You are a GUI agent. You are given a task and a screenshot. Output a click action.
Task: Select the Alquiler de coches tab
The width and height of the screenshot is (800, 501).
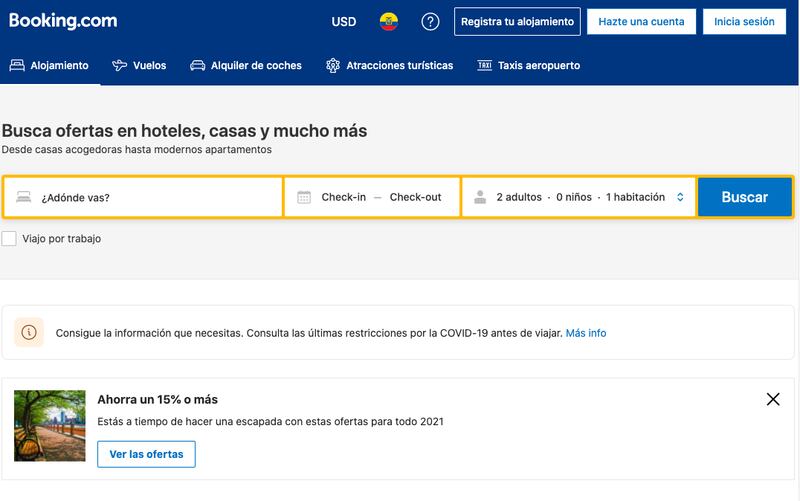[x=246, y=65]
